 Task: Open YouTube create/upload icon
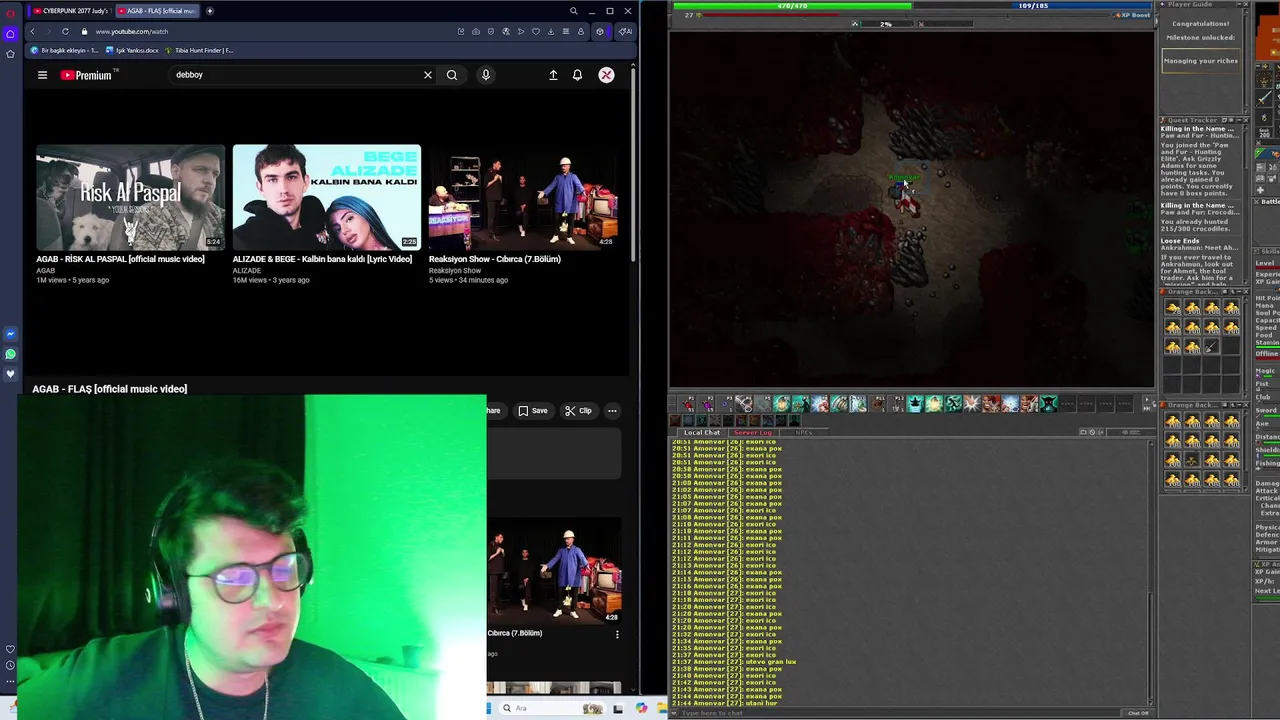tap(553, 75)
